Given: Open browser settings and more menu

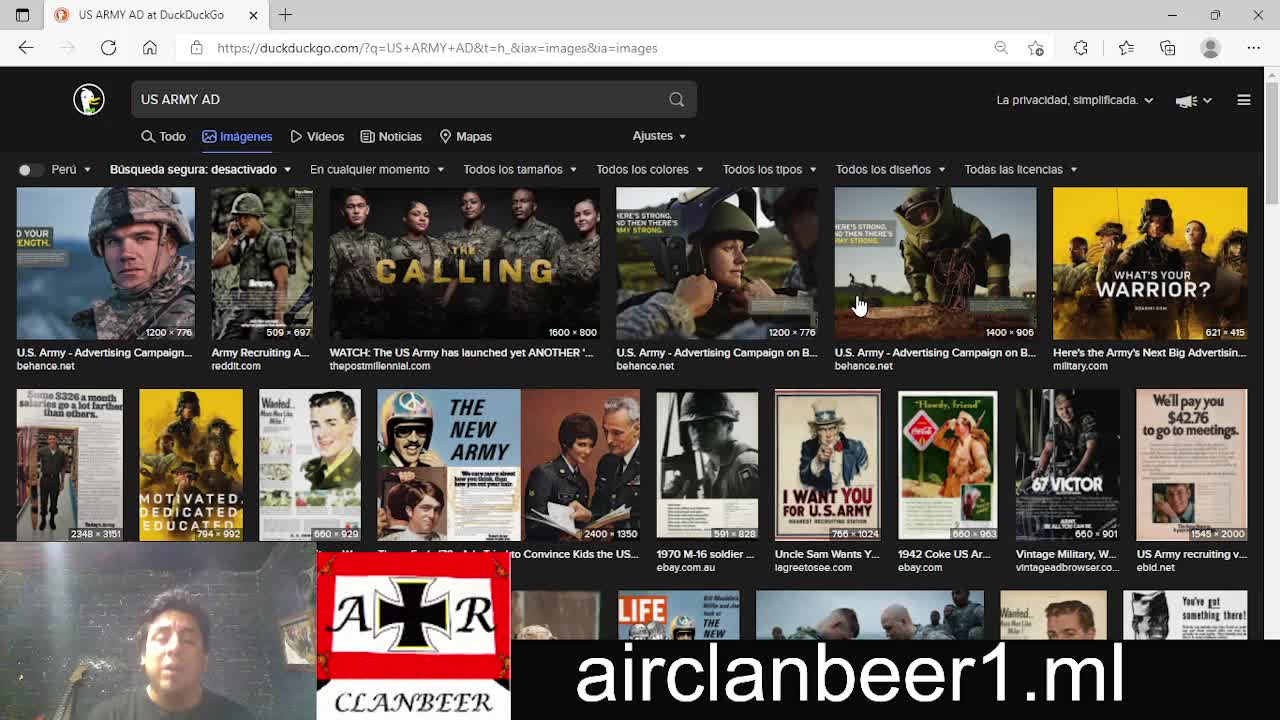Looking at the screenshot, I should pyautogui.click(x=1254, y=48).
